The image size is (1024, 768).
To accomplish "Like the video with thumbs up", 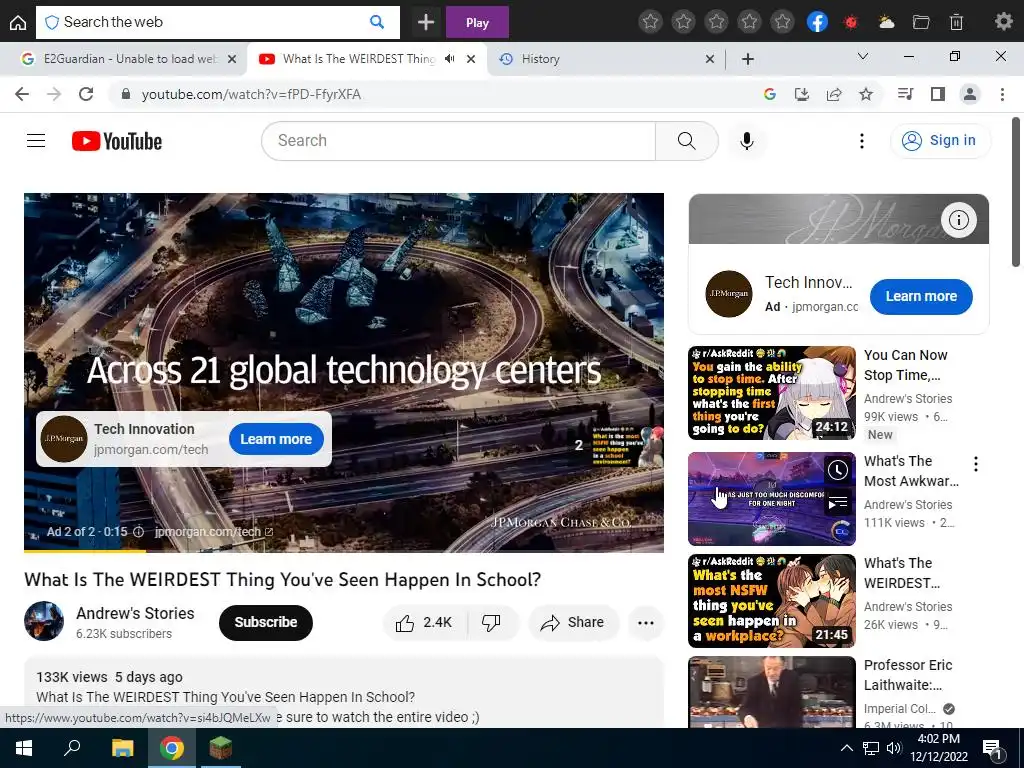I will pyautogui.click(x=424, y=622).
